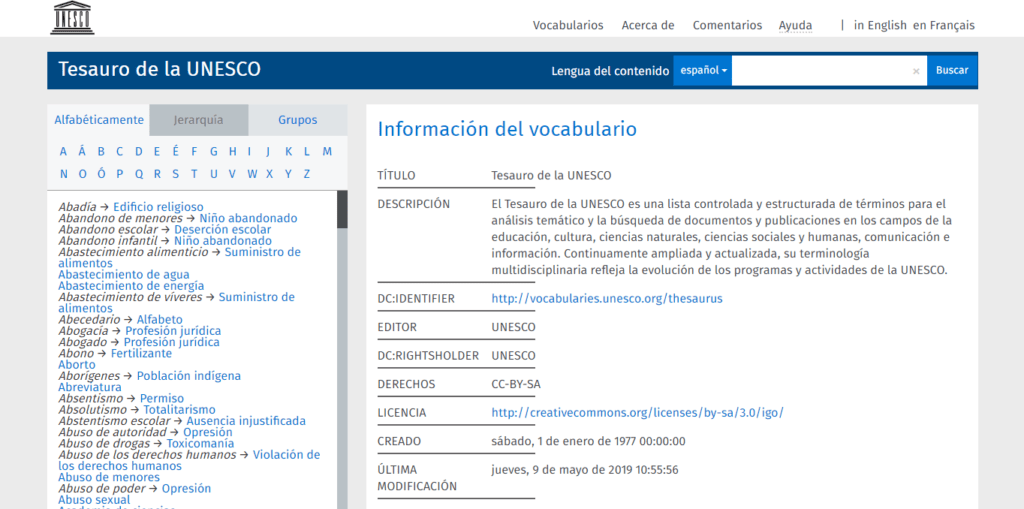Select letter S in the alphabet index

coord(175,174)
